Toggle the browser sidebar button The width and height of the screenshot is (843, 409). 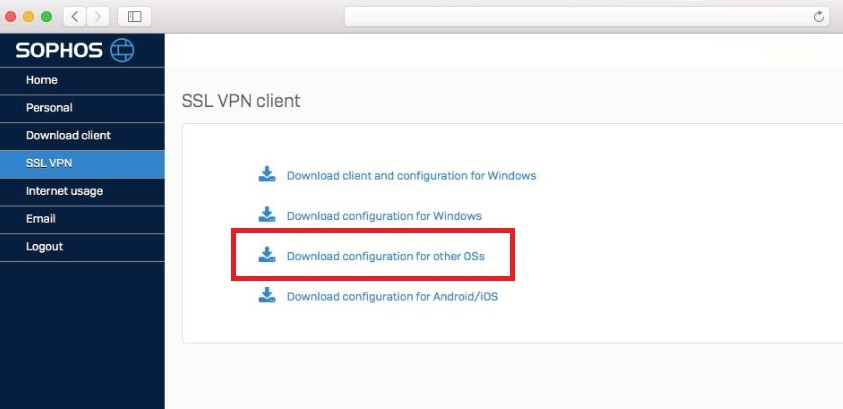coord(134,17)
